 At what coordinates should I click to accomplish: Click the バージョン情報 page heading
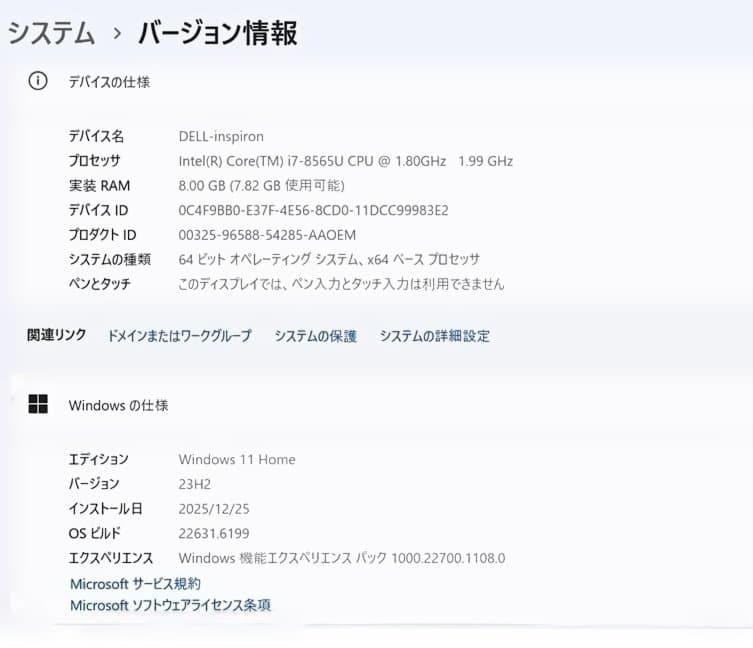pyautogui.click(x=218, y=33)
